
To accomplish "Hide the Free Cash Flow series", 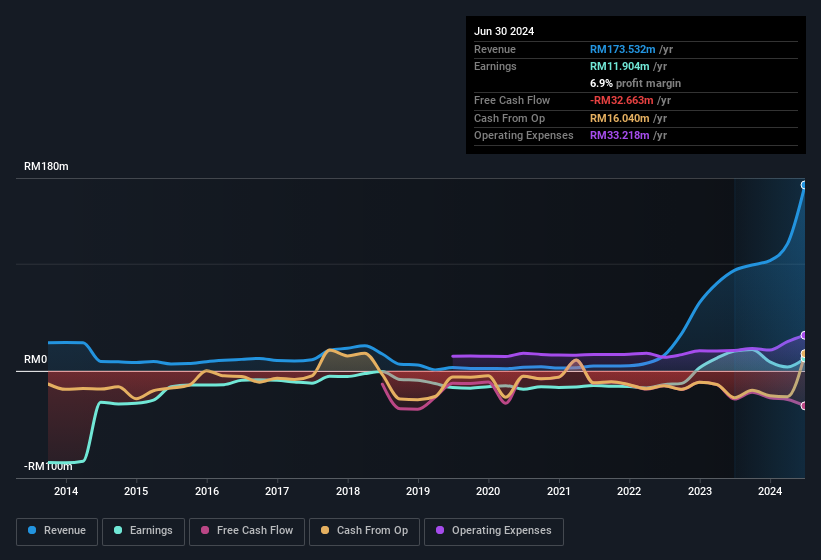I will click(x=247, y=531).
